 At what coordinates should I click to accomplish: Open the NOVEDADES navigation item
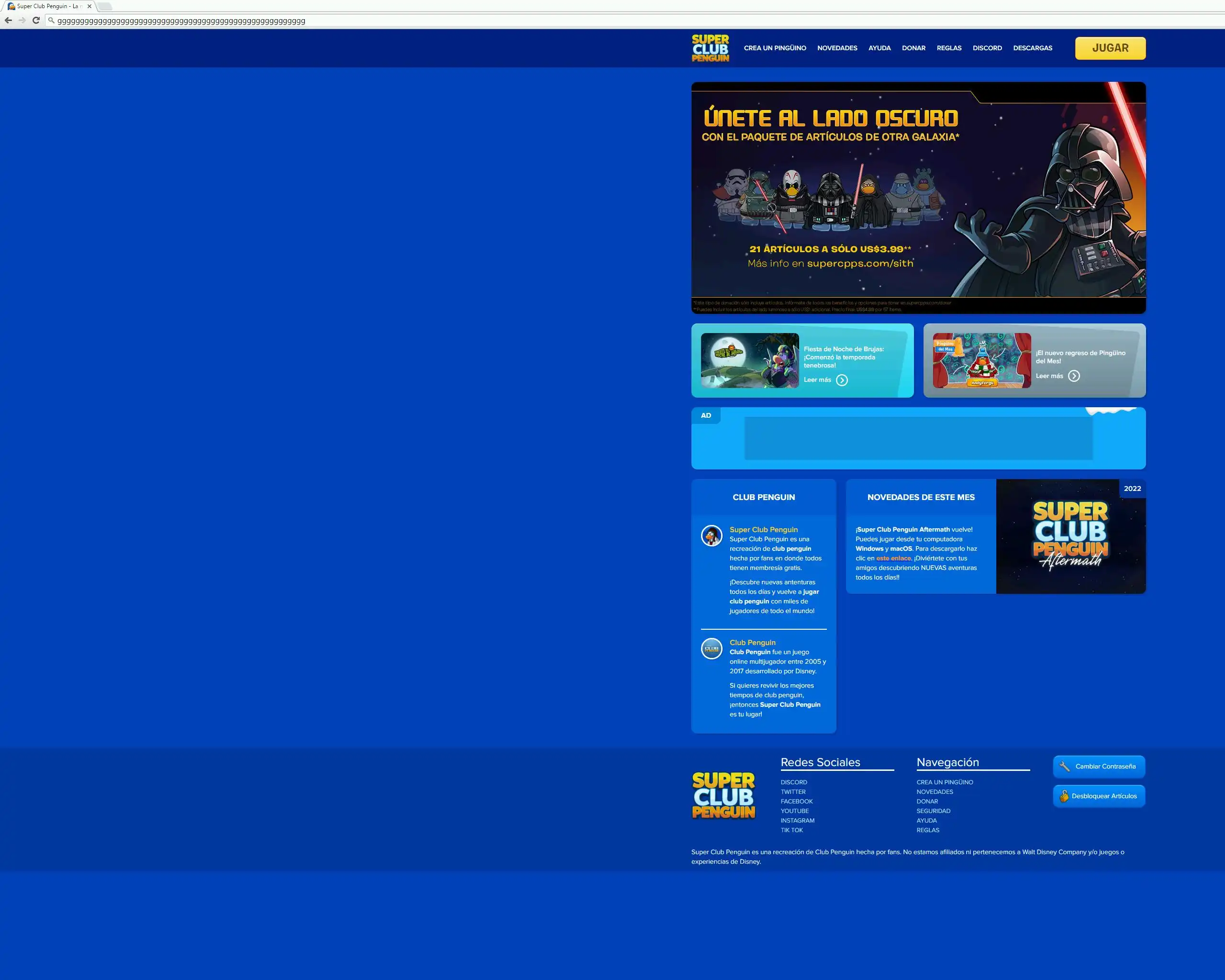(x=837, y=48)
